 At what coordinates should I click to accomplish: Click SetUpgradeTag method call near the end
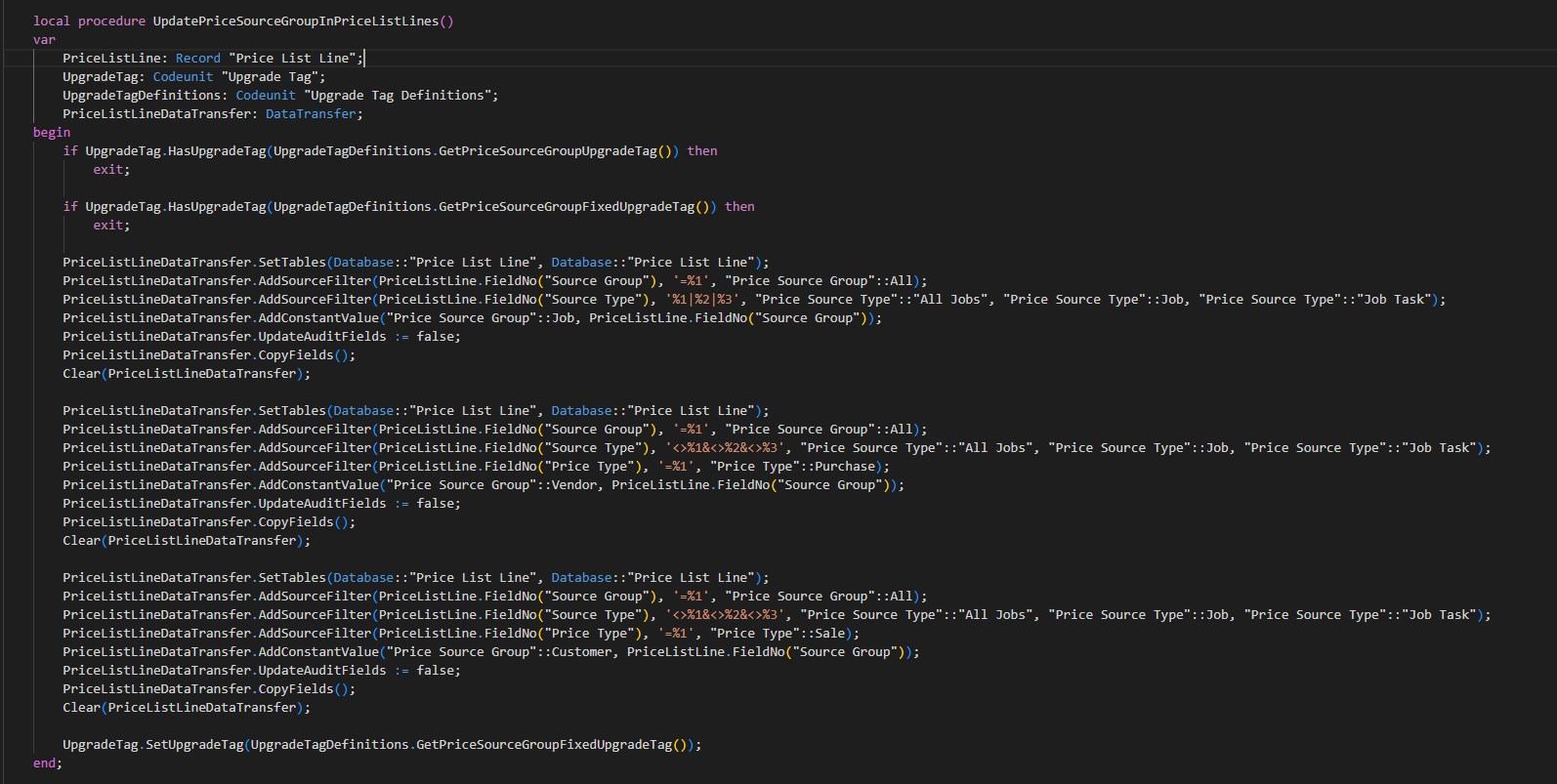point(194,744)
